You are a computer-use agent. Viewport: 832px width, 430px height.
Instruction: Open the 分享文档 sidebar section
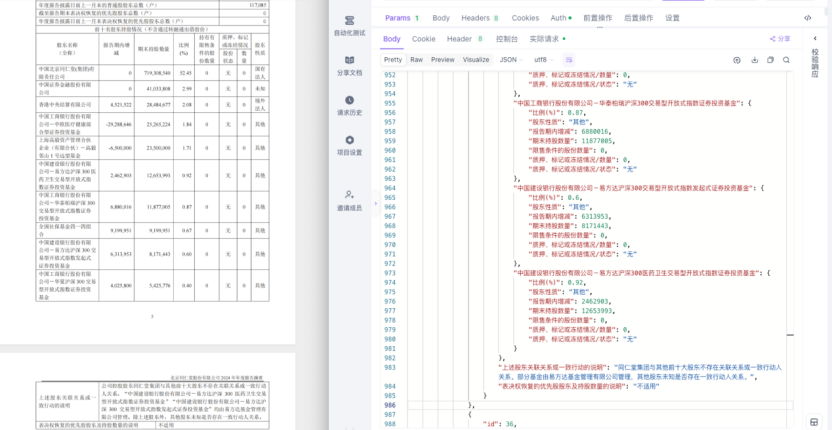click(x=349, y=65)
